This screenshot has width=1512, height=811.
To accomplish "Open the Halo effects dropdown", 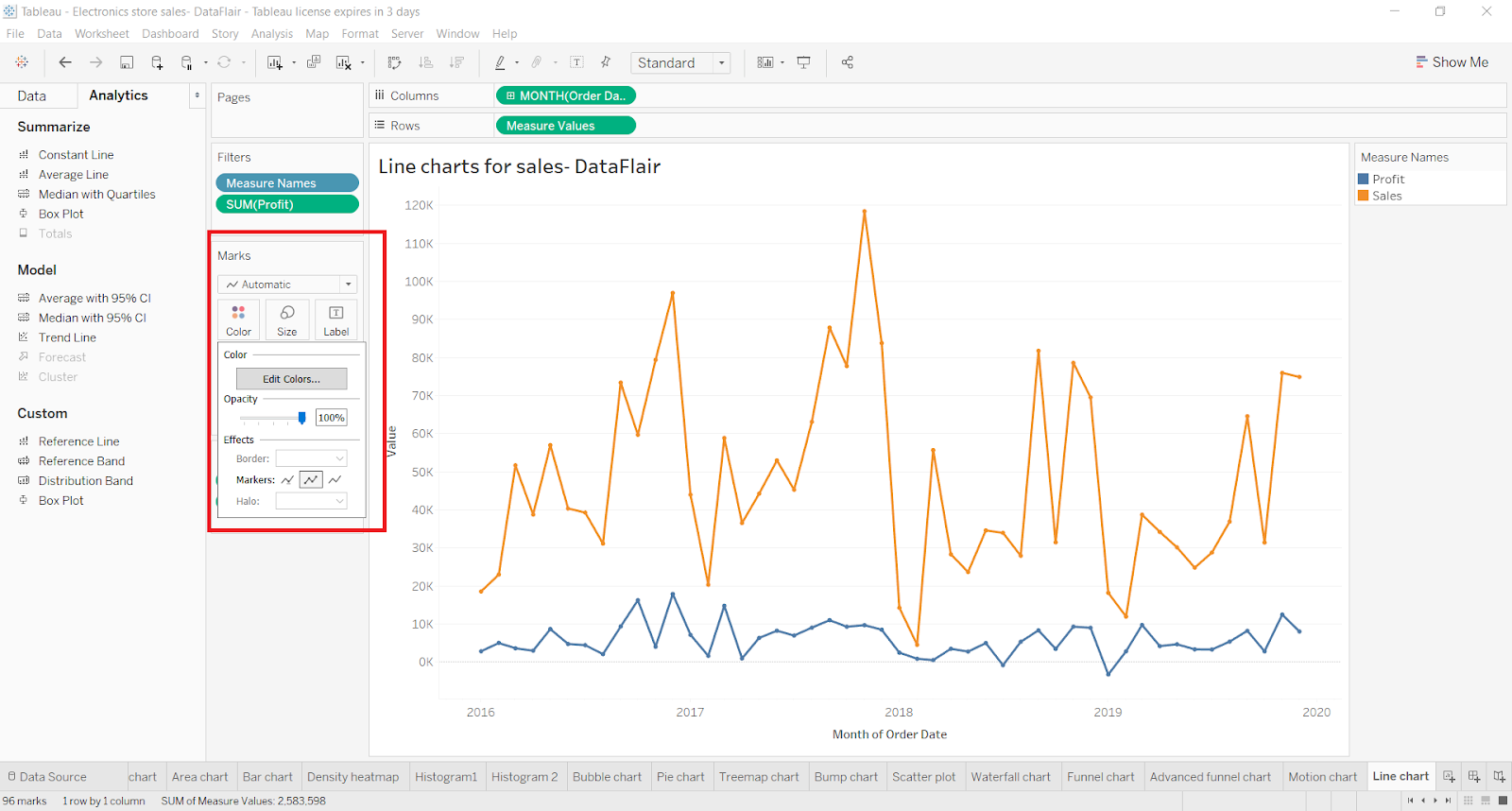I will point(311,501).
